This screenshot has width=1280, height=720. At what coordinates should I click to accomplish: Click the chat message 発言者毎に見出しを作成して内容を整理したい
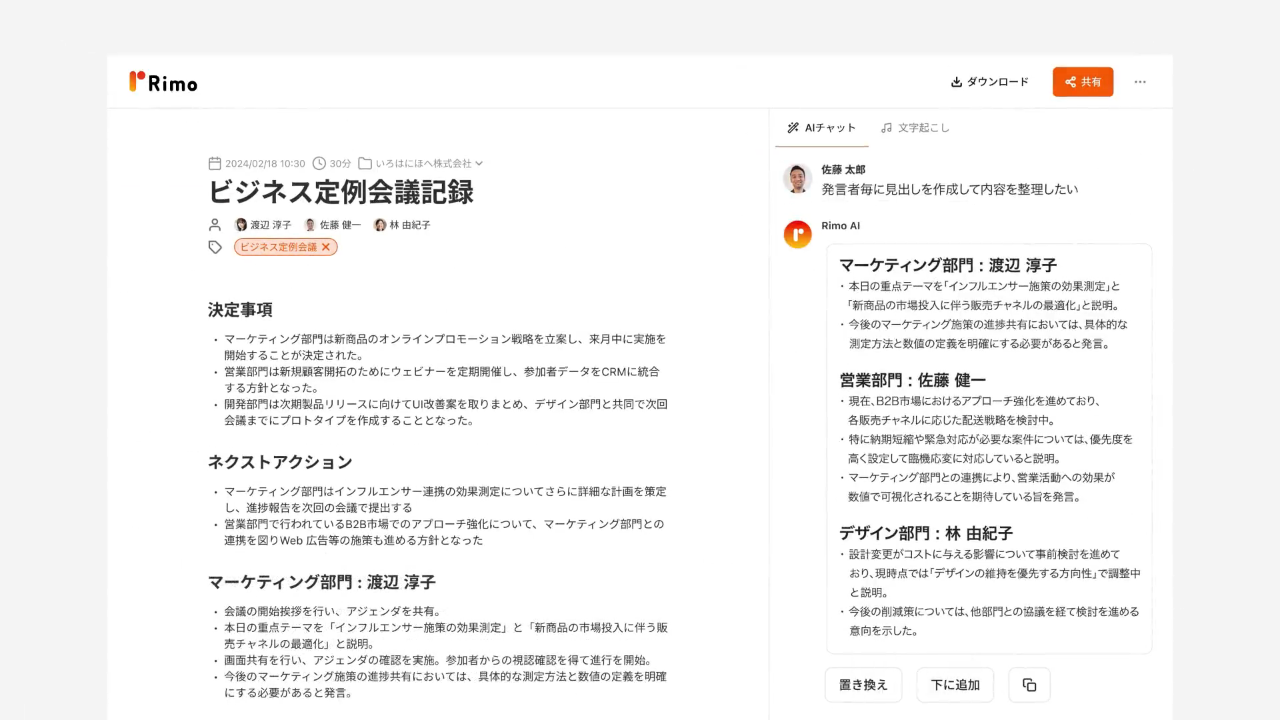[x=950, y=189]
